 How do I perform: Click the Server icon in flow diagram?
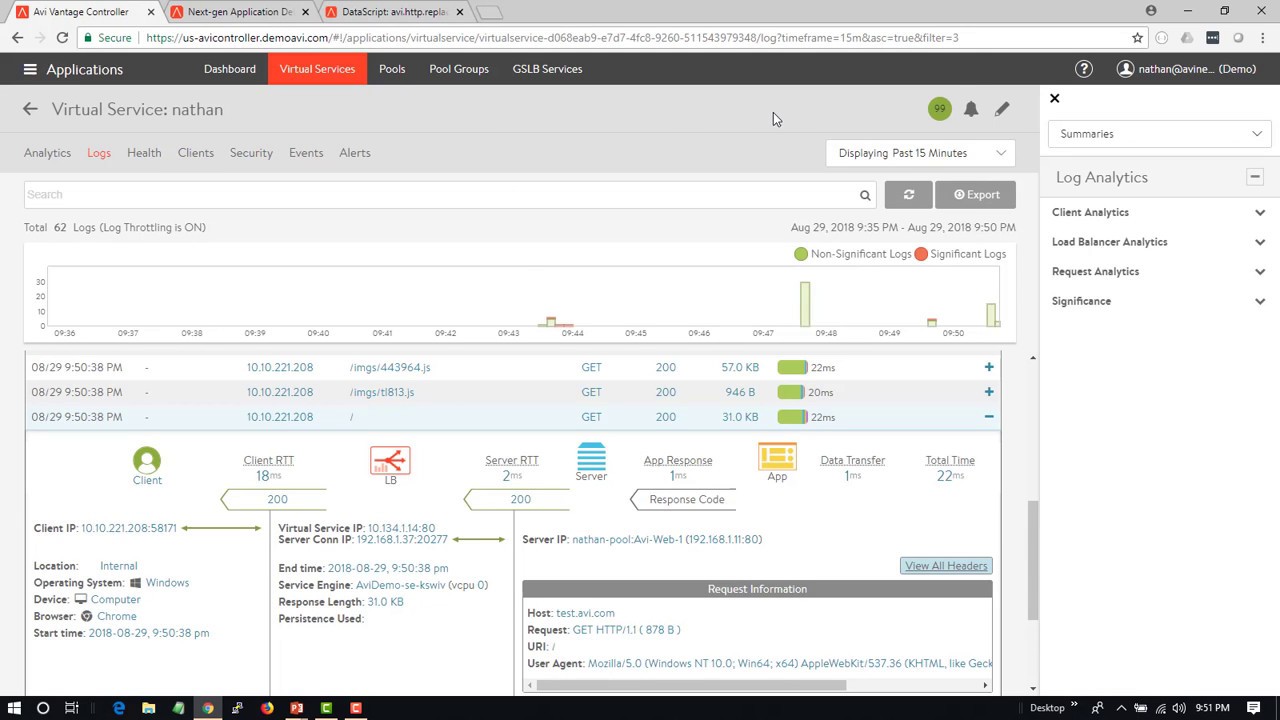pos(591,456)
